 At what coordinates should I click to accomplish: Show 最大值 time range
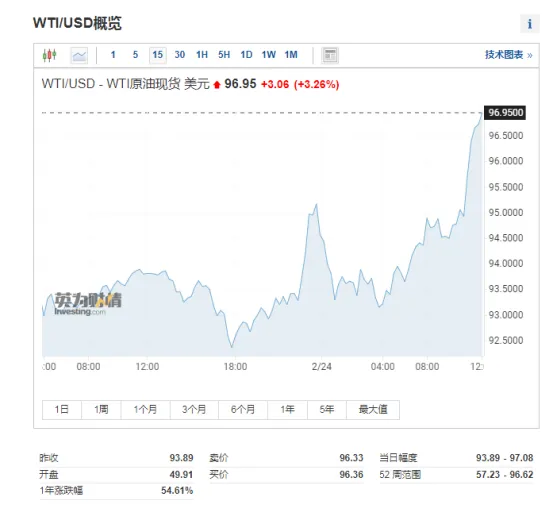click(x=373, y=409)
